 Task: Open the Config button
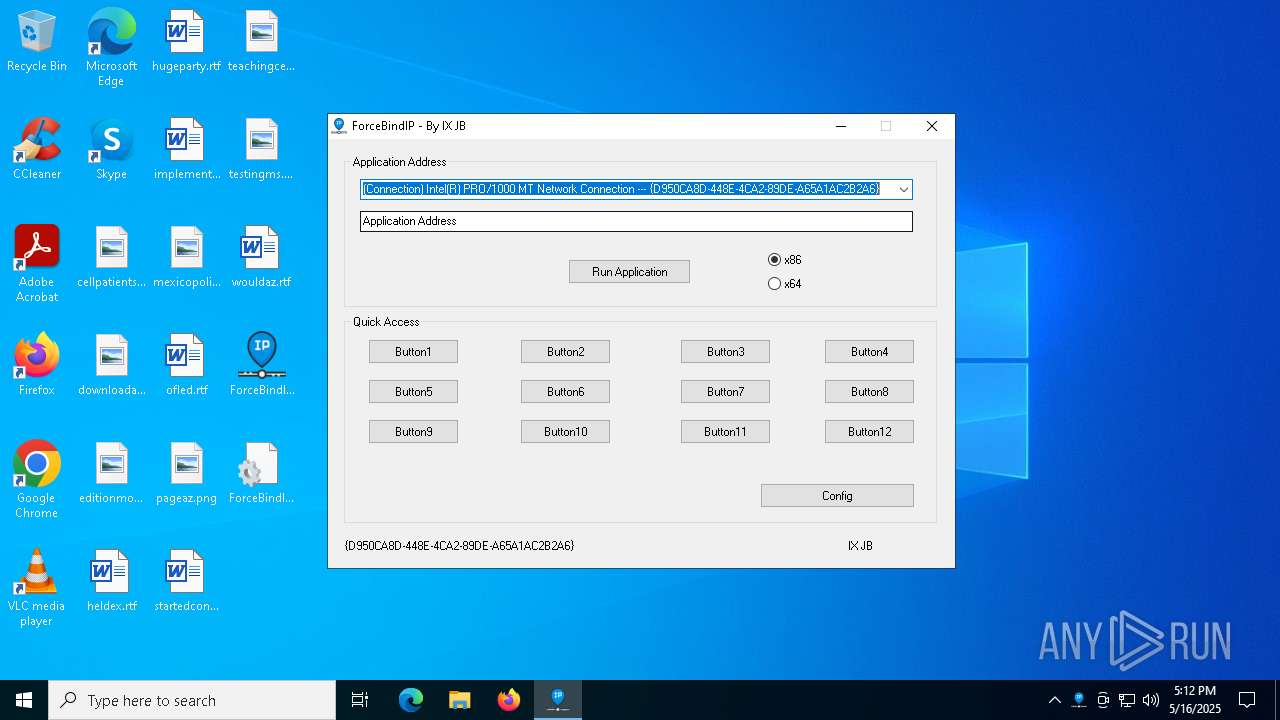[837, 496]
